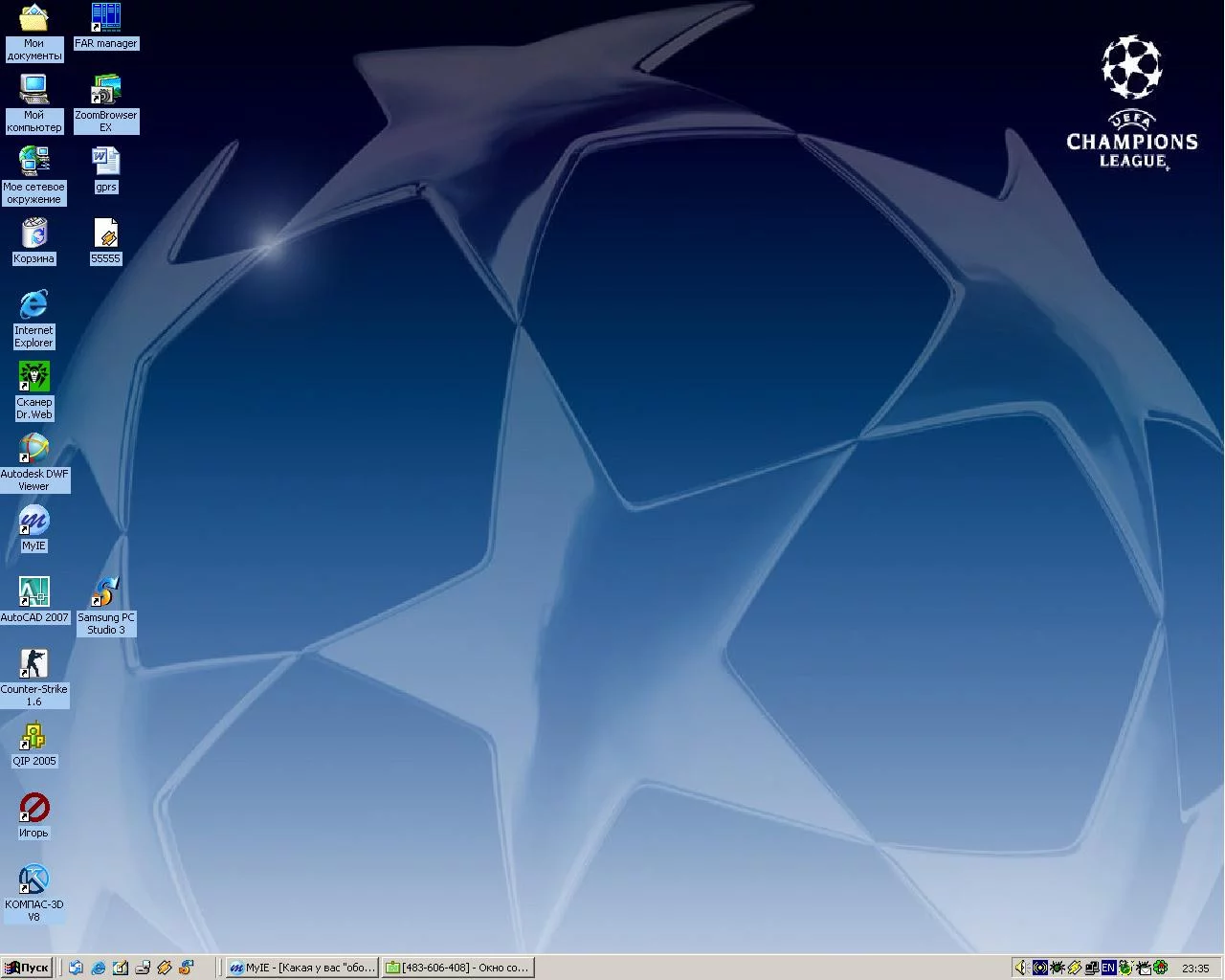Click the yellow quick launch icon
The width and height of the screenshot is (1225, 980).
click(164, 968)
